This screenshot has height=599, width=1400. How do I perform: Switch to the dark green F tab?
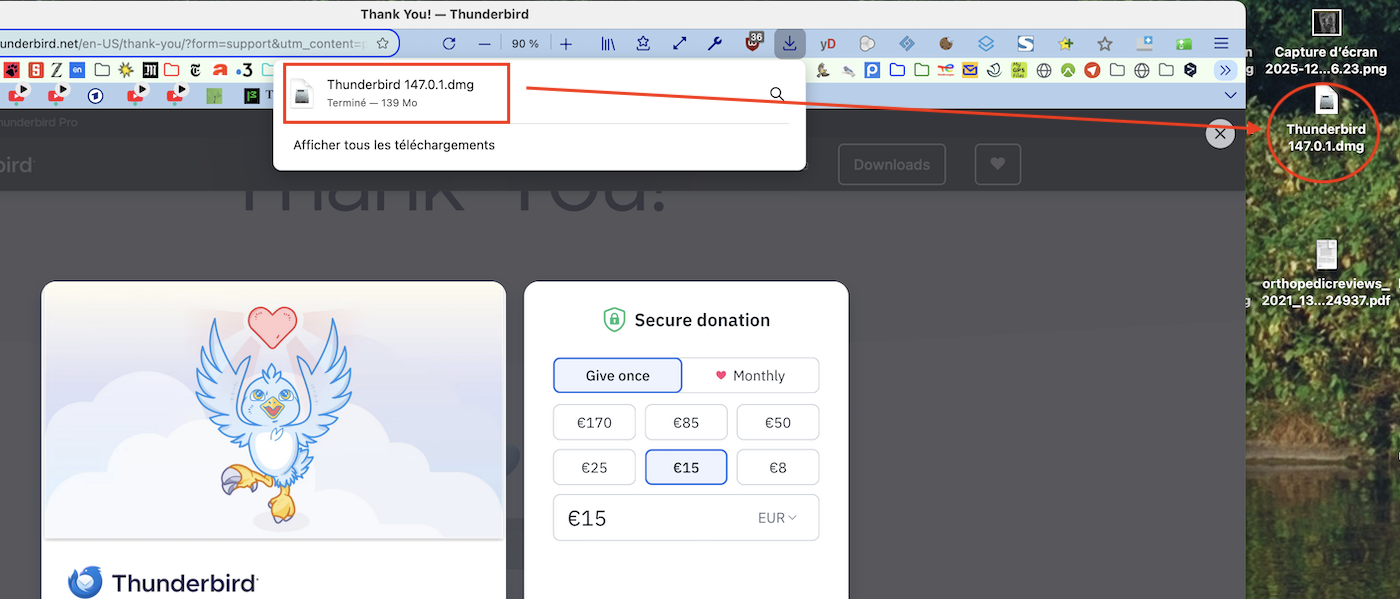pyautogui.click(x=252, y=96)
